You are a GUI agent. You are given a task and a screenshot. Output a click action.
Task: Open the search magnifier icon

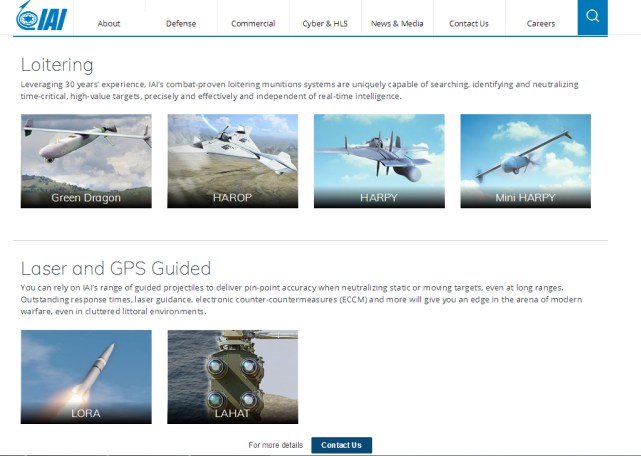[x=592, y=17]
